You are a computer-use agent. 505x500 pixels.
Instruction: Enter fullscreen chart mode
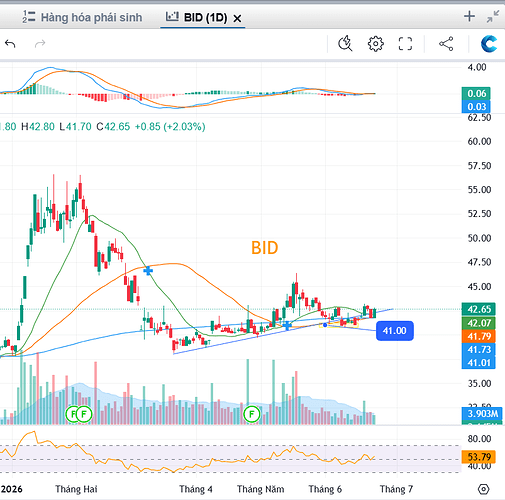click(405, 44)
